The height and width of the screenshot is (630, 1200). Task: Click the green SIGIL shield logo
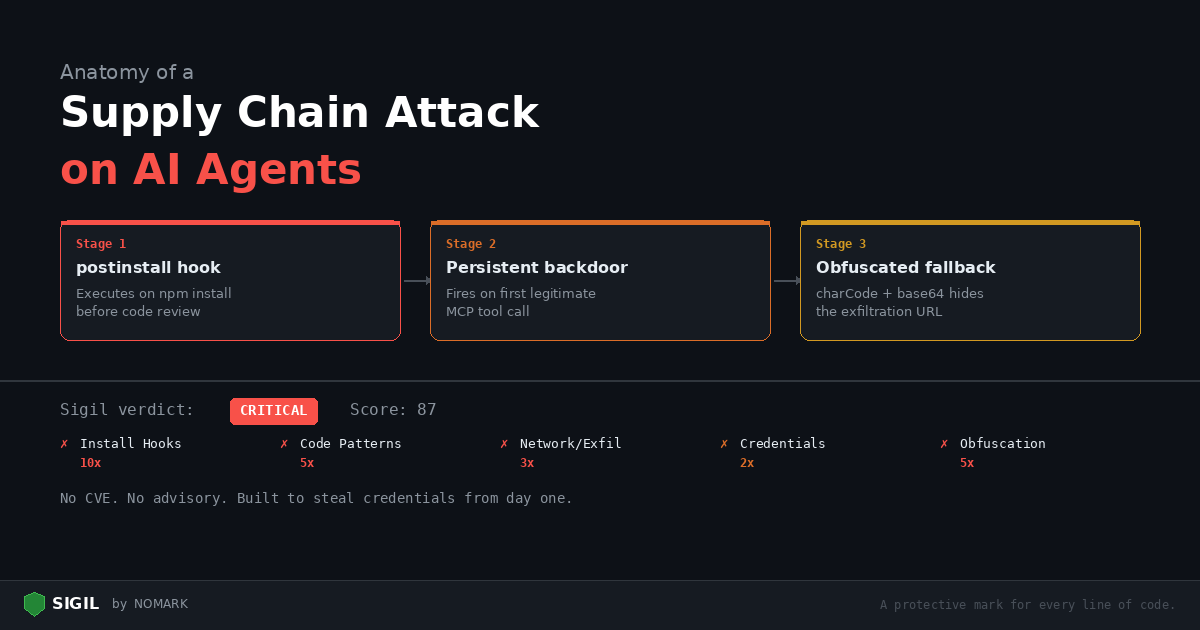[35, 604]
